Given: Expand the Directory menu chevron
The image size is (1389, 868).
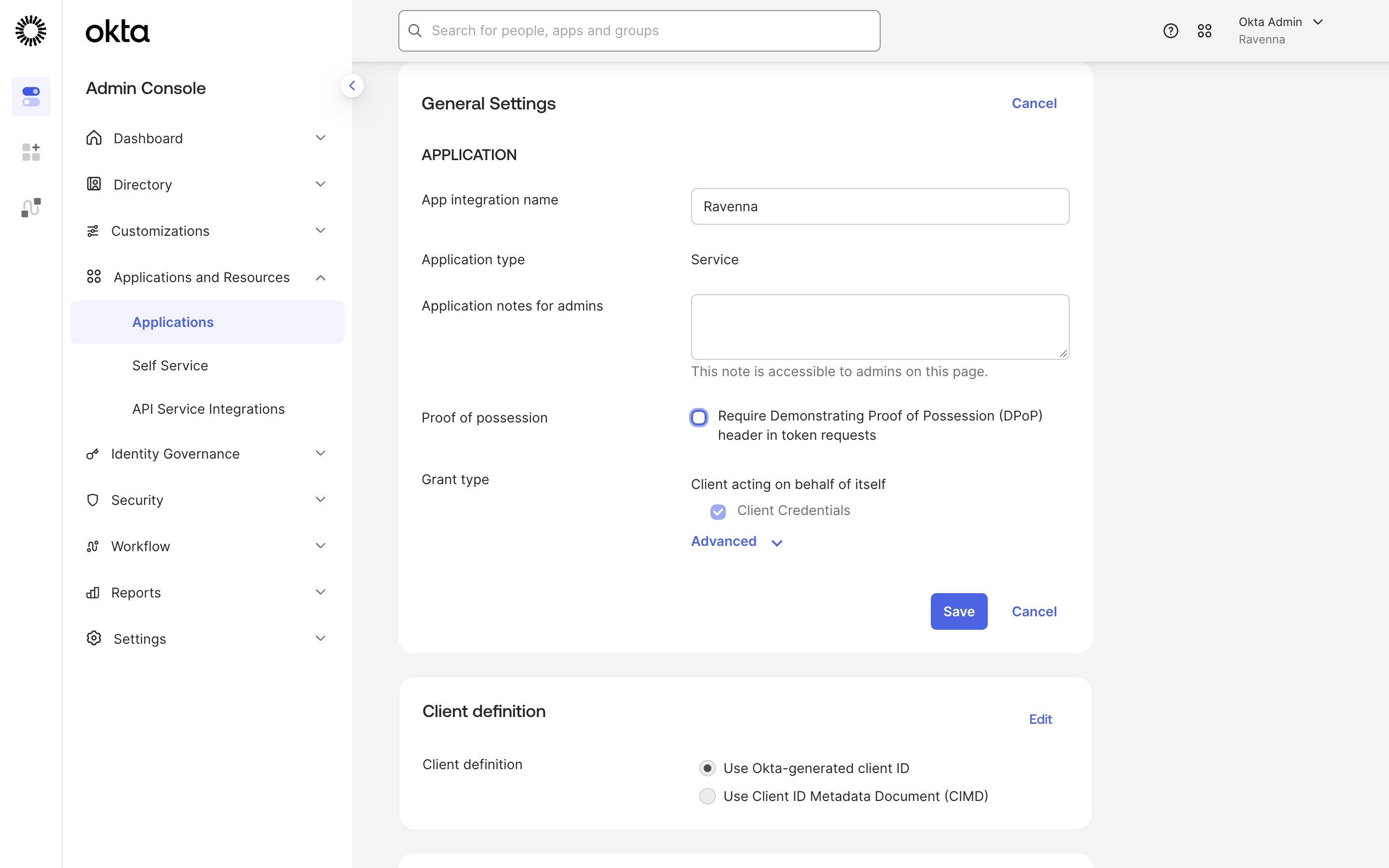Looking at the screenshot, I should pos(320,184).
